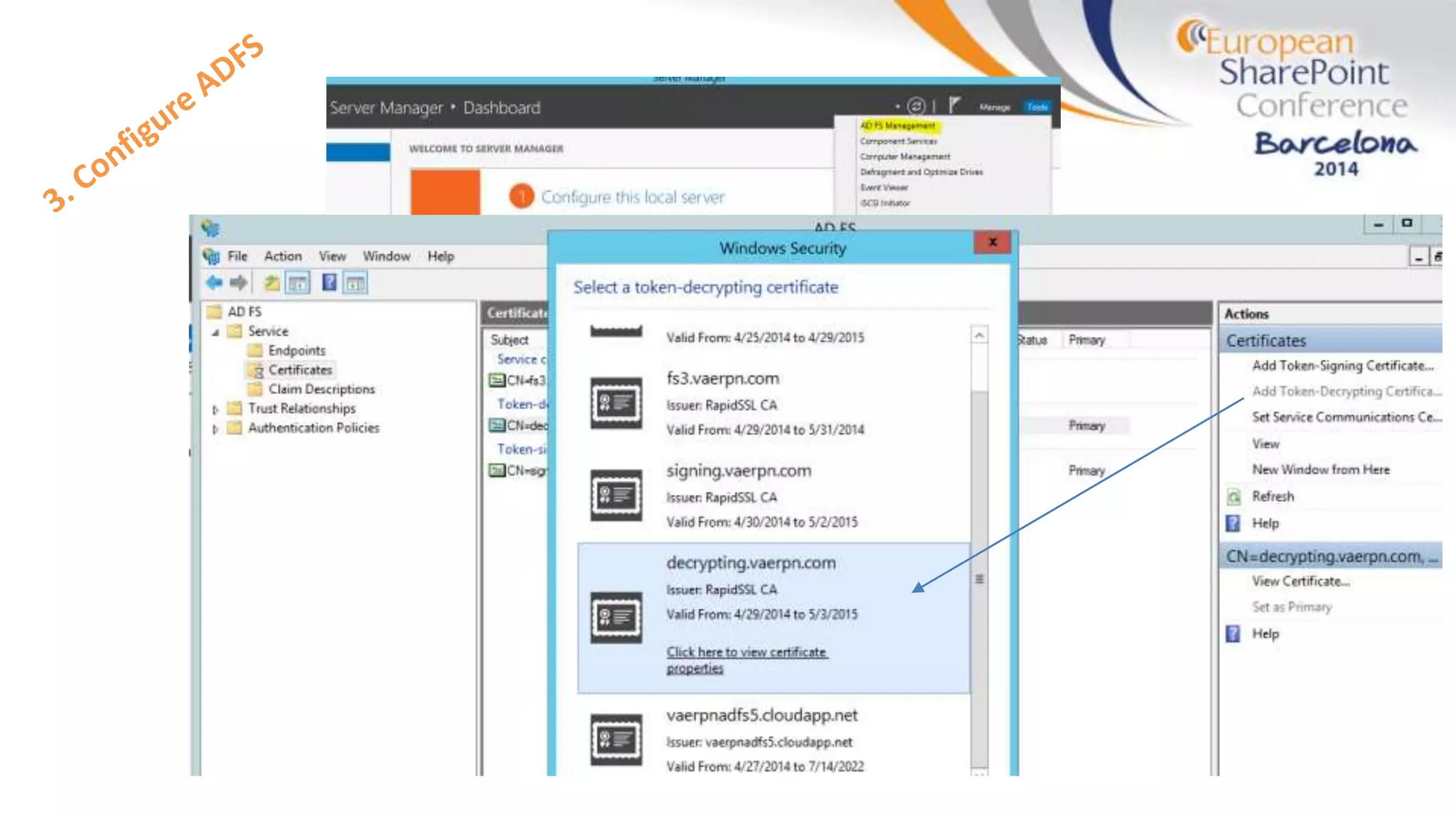The height and width of the screenshot is (819, 1456).
Task: Click the certificate list scroll up arrow
Action: pyautogui.click(x=980, y=335)
